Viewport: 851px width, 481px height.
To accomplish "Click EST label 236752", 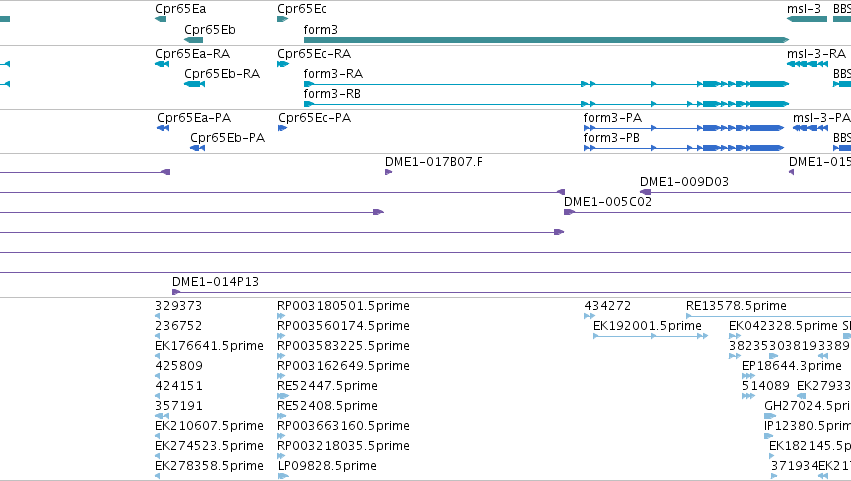I will tap(178, 326).
